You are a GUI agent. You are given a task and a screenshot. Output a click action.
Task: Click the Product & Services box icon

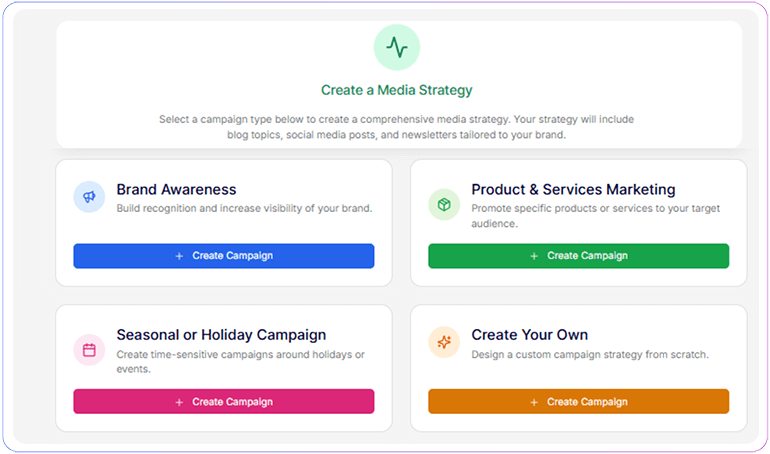(444, 204)
